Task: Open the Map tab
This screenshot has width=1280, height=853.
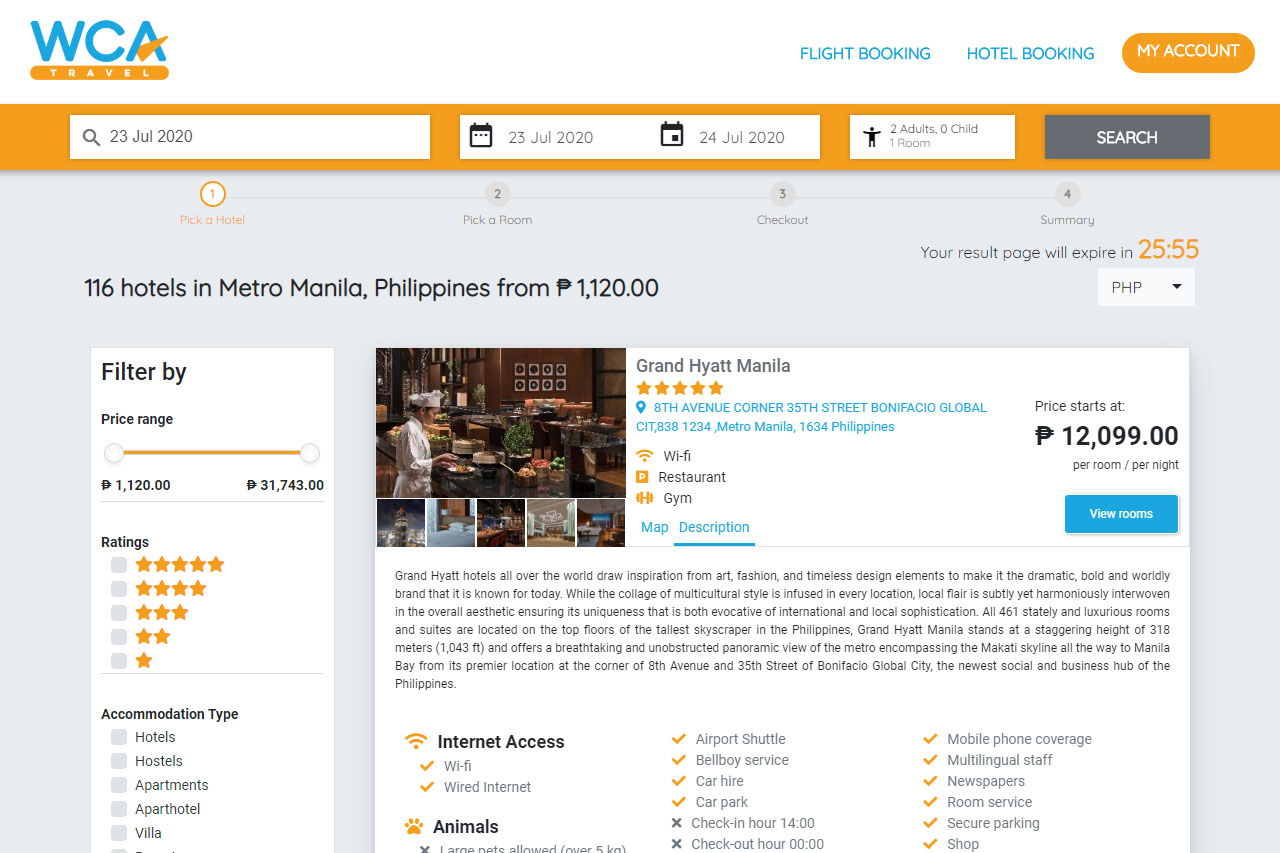Action: [655, 527]
